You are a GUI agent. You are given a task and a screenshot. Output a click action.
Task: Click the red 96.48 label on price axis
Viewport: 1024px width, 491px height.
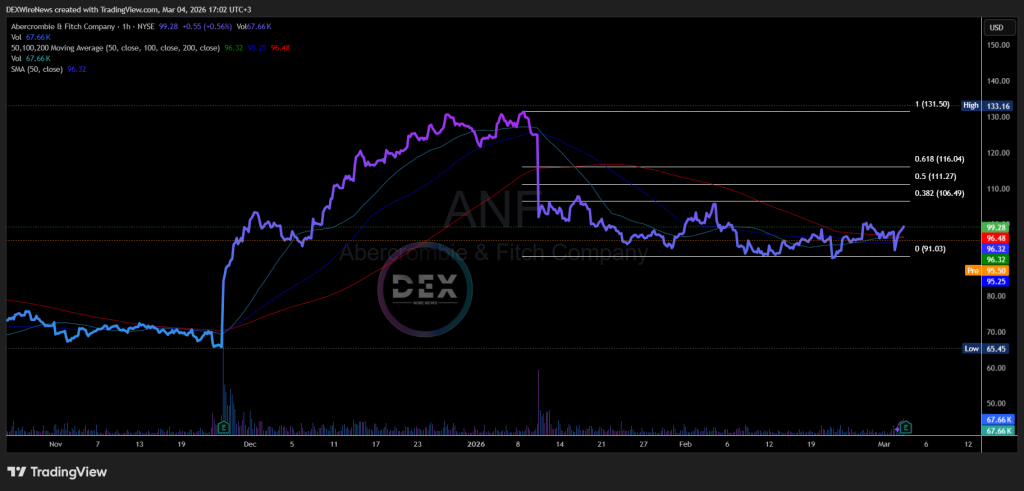tap(997, 238)
